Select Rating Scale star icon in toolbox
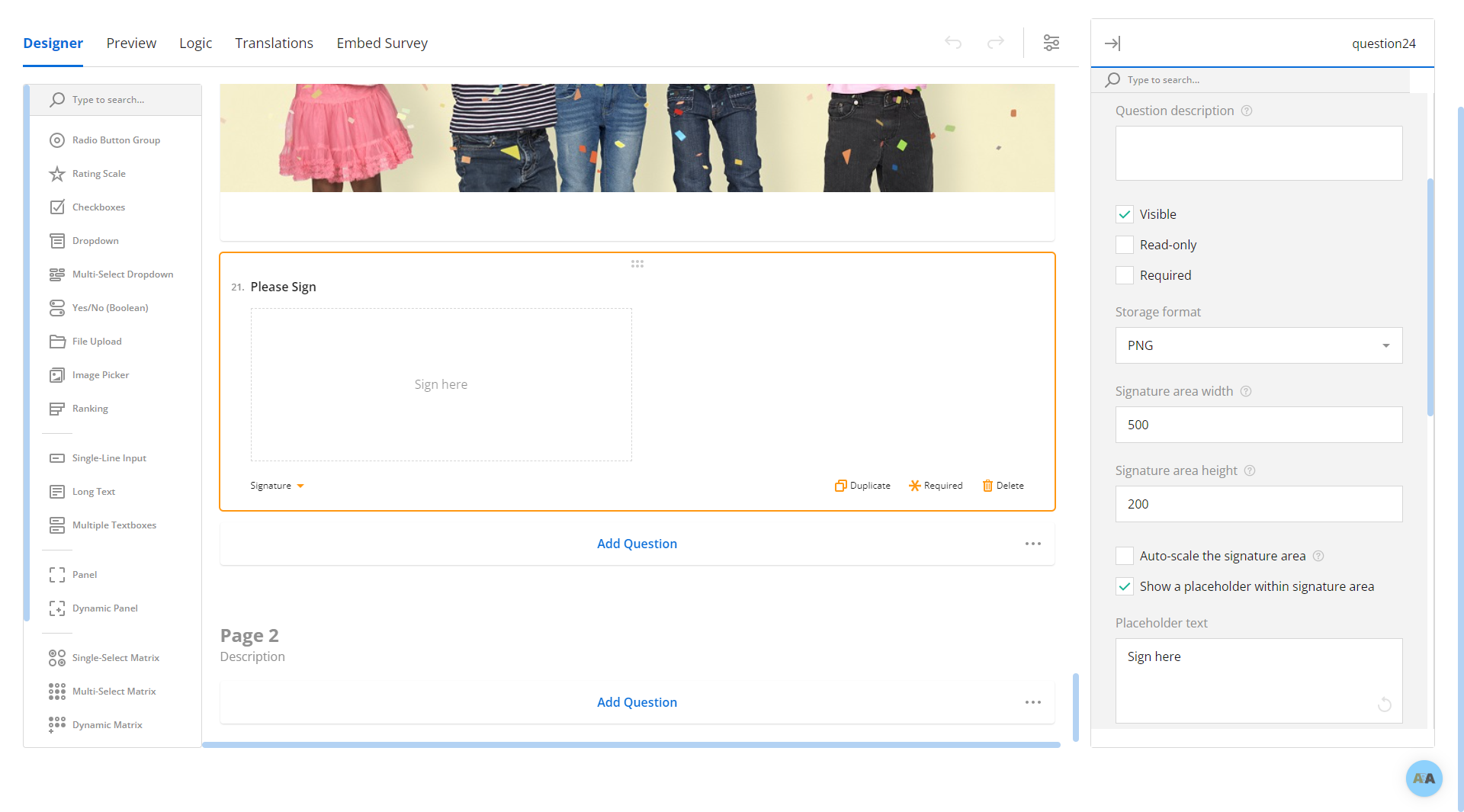Screen dimensions: 1464x812 click(x=57, y=174)
